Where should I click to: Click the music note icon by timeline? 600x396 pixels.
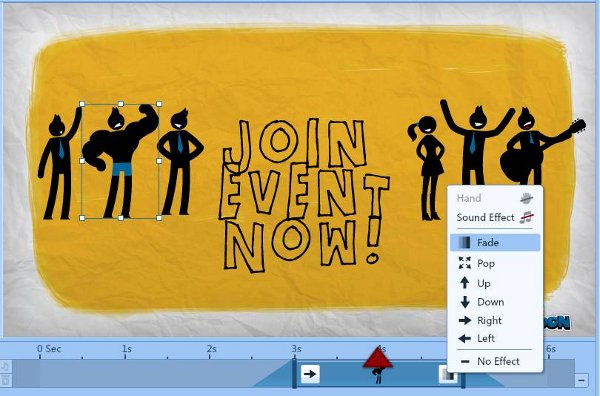click(x=5, y=367)
